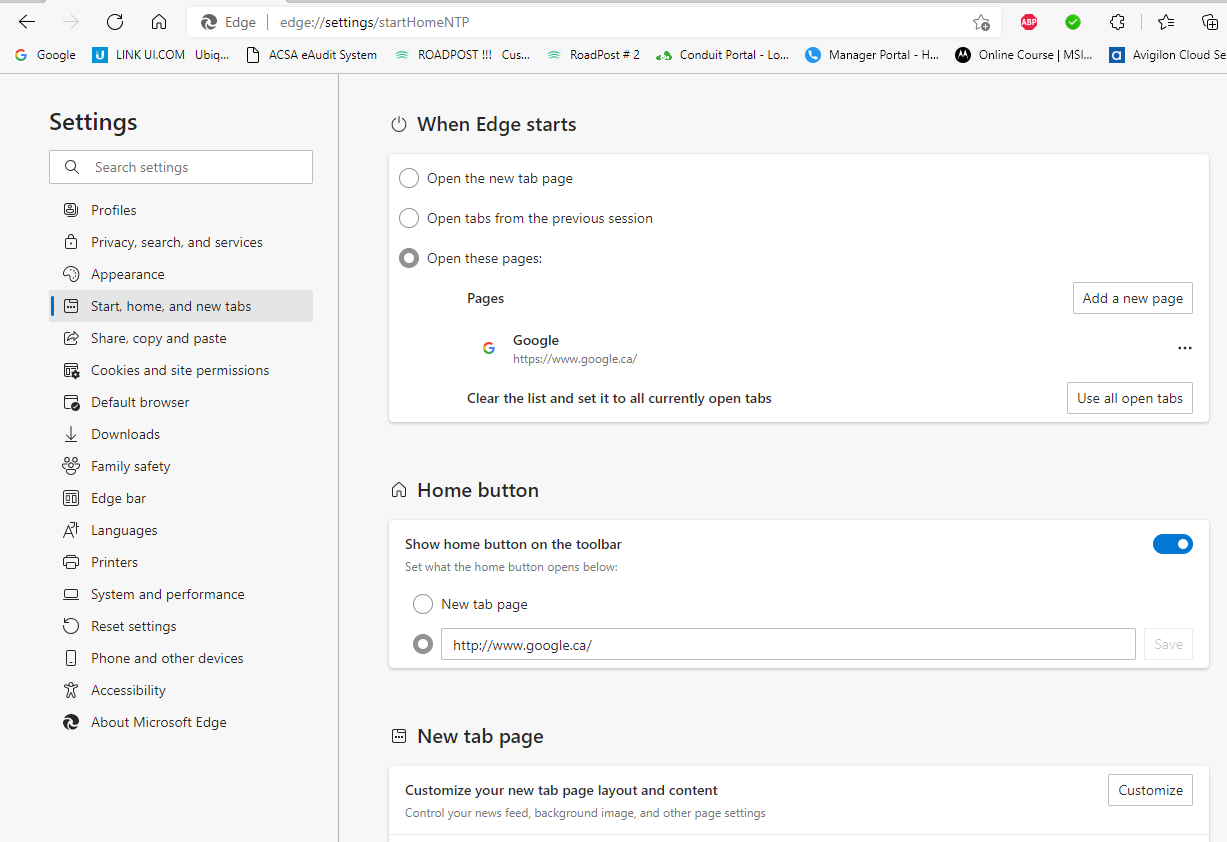The height and width of the screenshot is (842, 1227).
Task: Open the Google bookmark on the favorites bar
Action: pos(44,55)
